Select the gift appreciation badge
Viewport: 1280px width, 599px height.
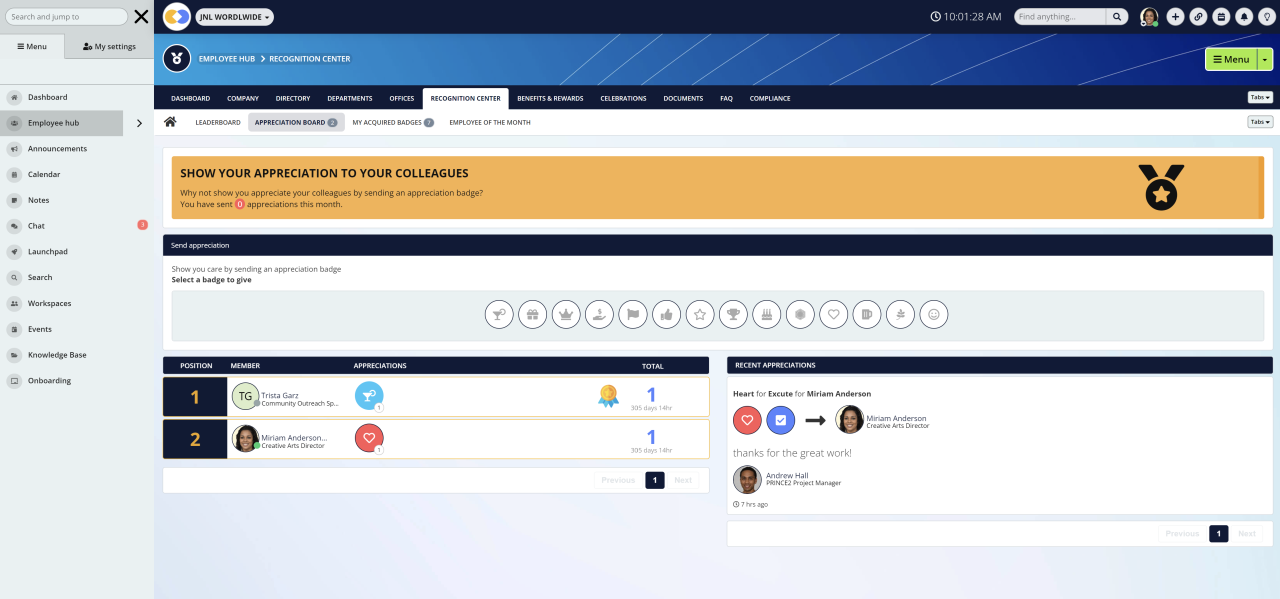tap(533, 314)
